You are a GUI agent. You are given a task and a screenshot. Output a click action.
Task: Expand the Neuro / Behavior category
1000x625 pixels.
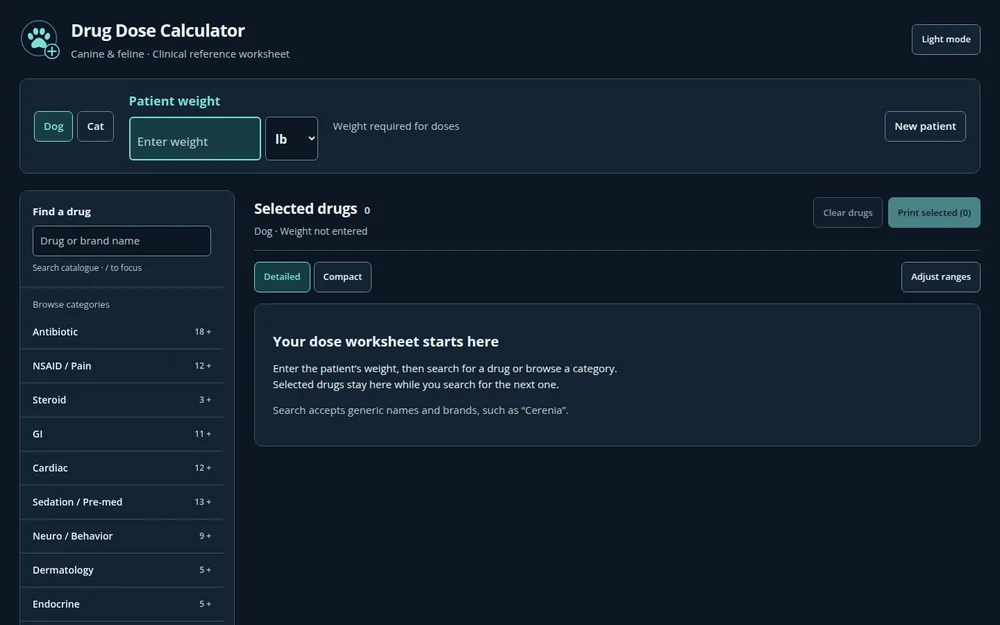[122, 536]
